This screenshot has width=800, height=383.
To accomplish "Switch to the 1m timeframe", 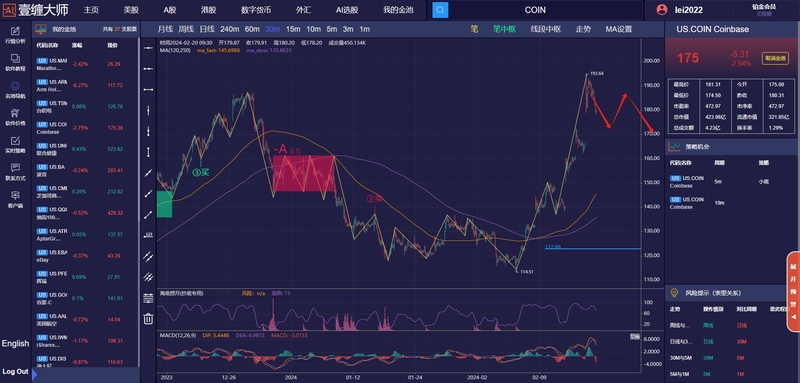I will 364,29.
